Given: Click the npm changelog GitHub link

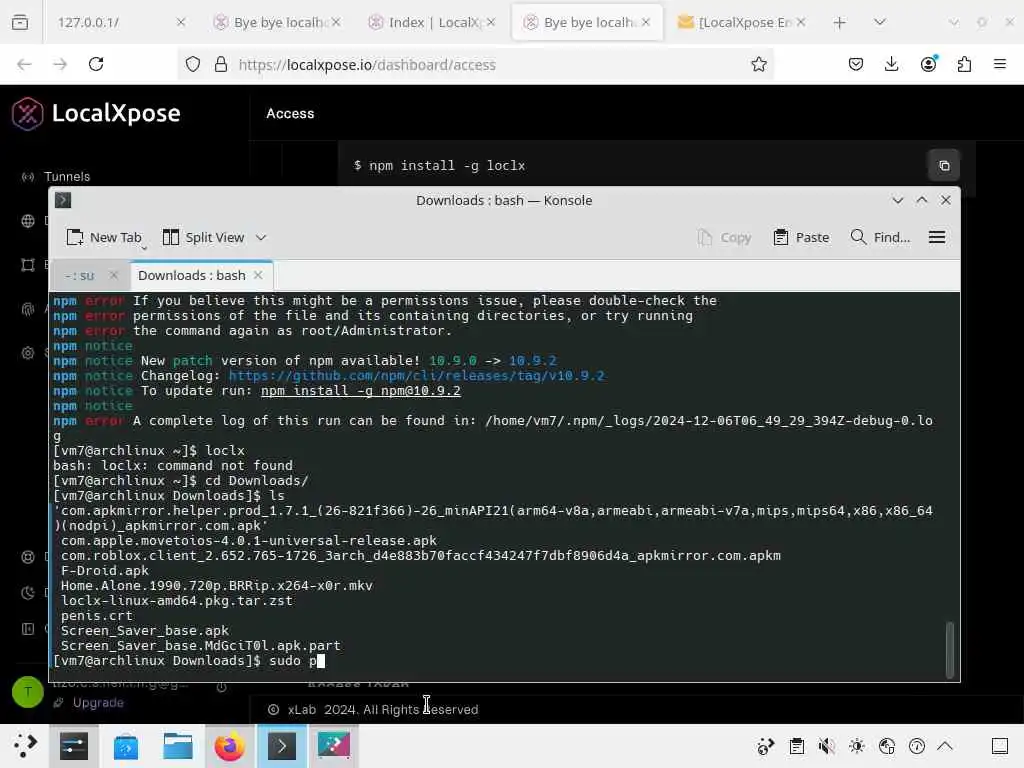Looking at the screenshot, I should (x=416, y=376).
